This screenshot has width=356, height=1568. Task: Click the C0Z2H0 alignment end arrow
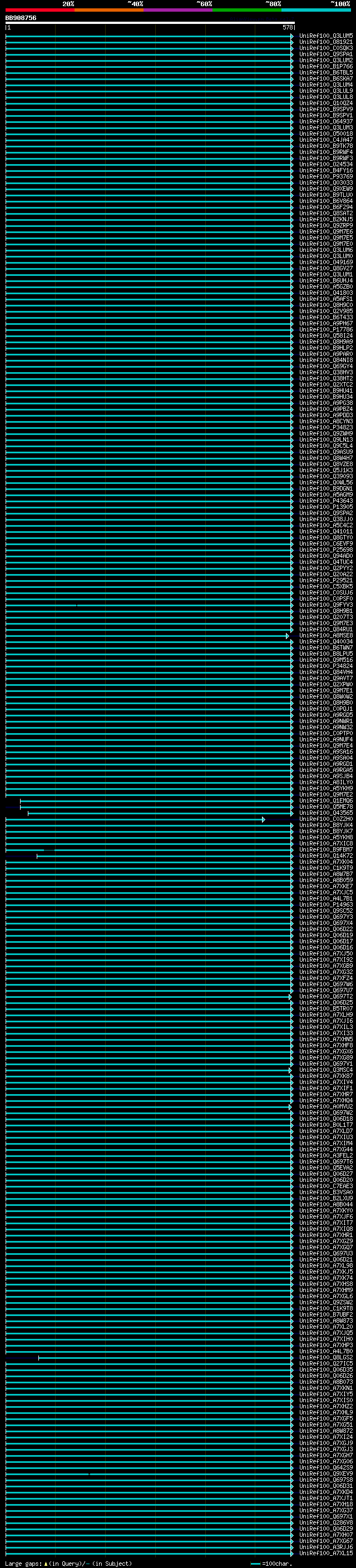pyautogui.click(x=264, y=819)
